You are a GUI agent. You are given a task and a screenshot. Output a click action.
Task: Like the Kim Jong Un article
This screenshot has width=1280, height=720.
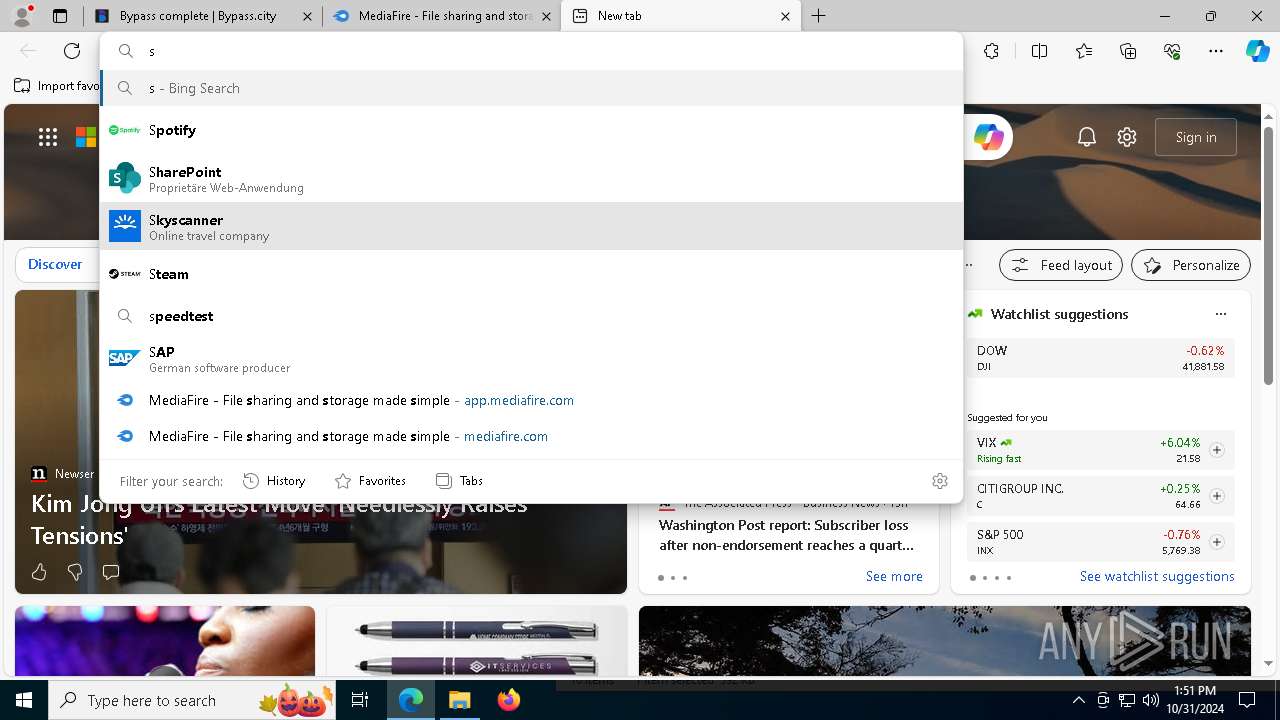(x=39, y=572)
